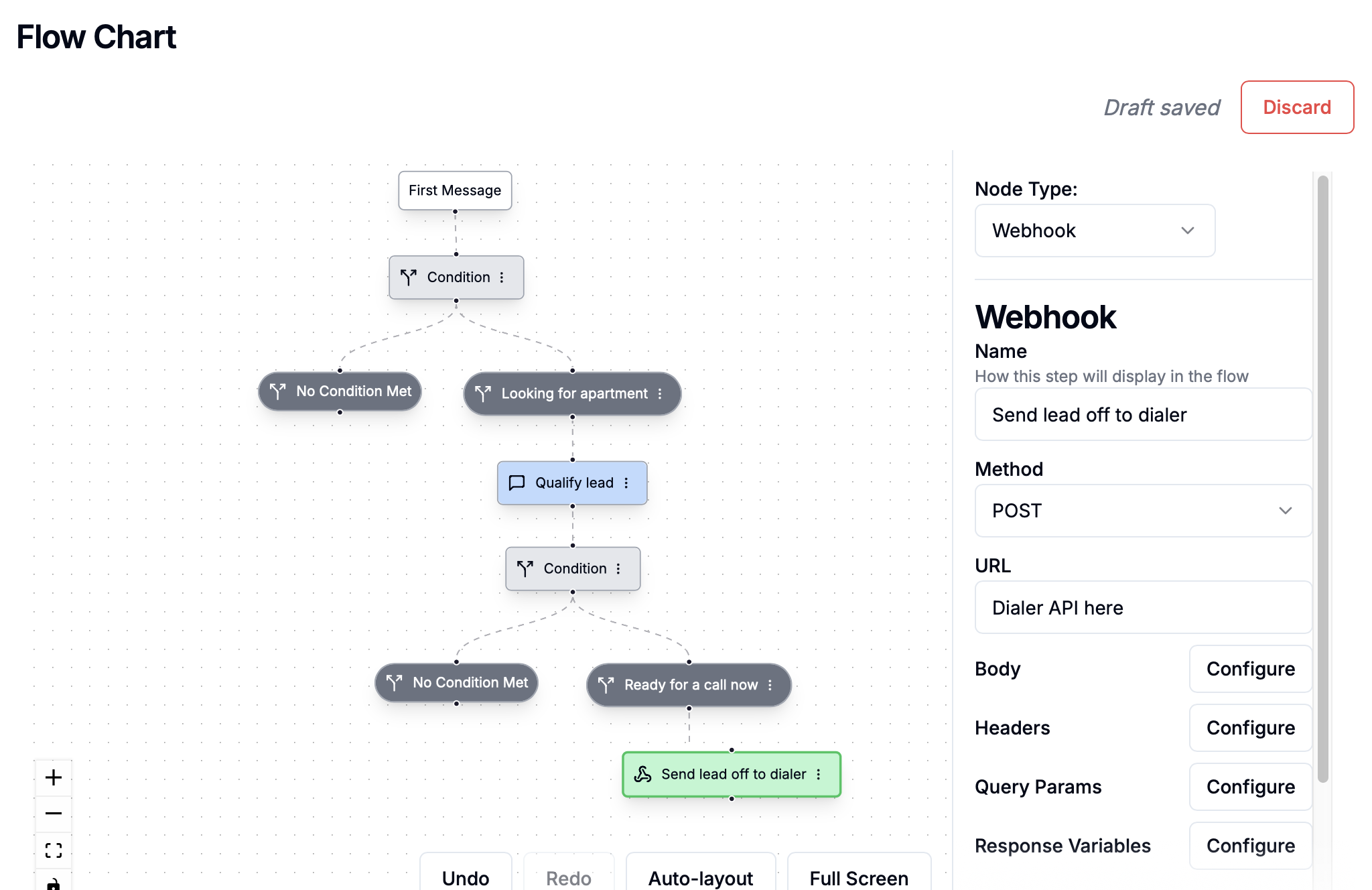Open the three-dot menu on Qualify lead
1372x890 pixels.
626,483
